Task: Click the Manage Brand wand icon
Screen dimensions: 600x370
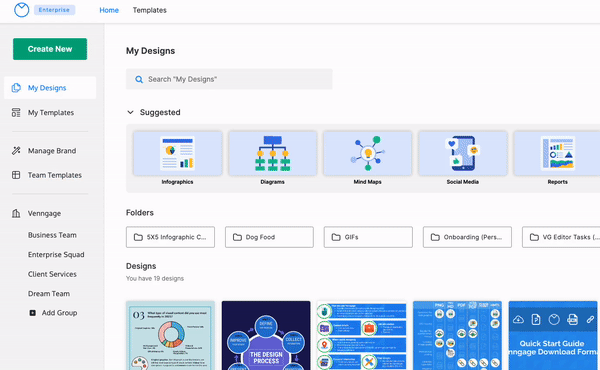Action: [16, 151]
